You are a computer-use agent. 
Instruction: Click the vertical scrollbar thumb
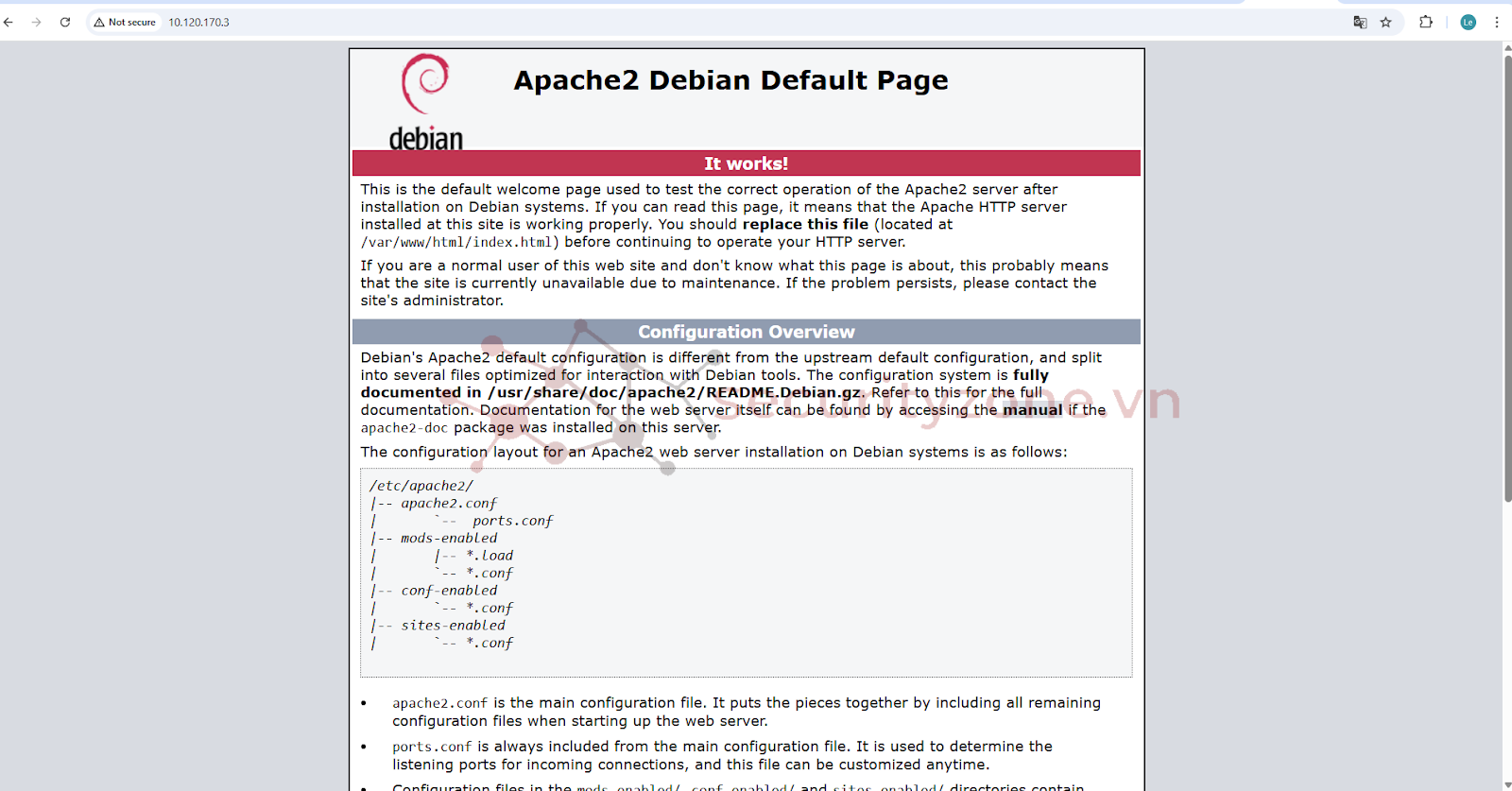click(1507, 274)
